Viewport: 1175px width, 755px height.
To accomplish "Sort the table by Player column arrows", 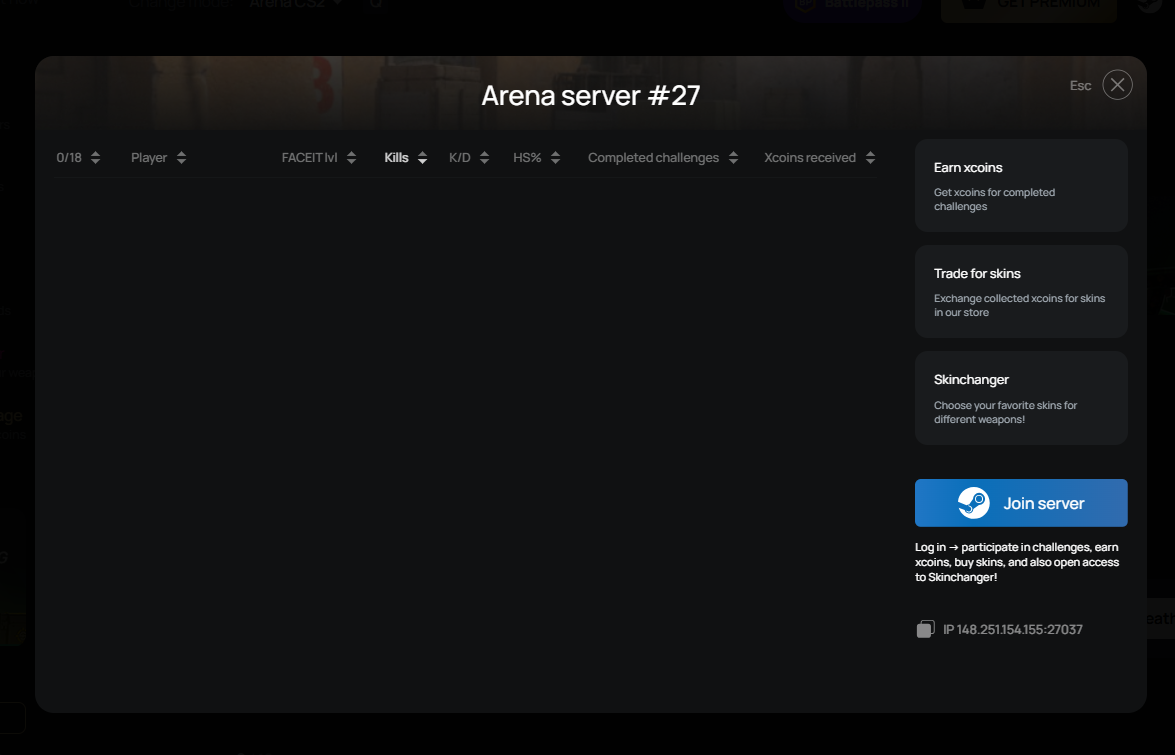I will click(181, 158).
